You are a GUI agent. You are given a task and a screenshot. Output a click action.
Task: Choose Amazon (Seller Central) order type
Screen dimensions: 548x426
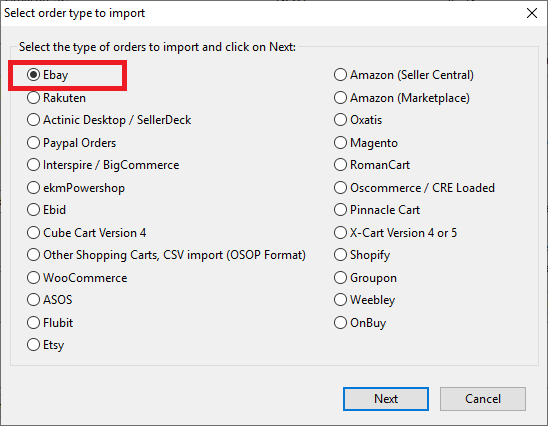404,75
